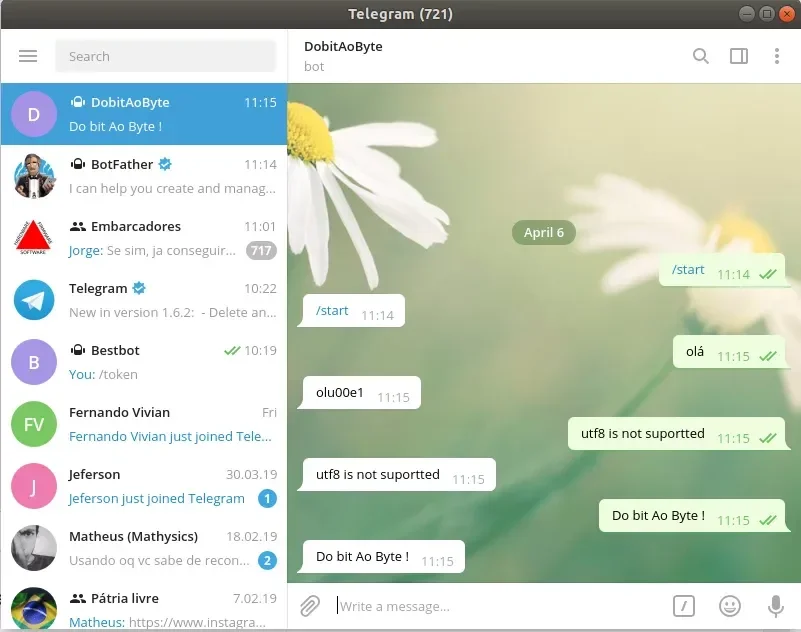This screenshot has width=801, height=632.
Task: Search within the DobitAoByte conversation
Action: [700, 56]
